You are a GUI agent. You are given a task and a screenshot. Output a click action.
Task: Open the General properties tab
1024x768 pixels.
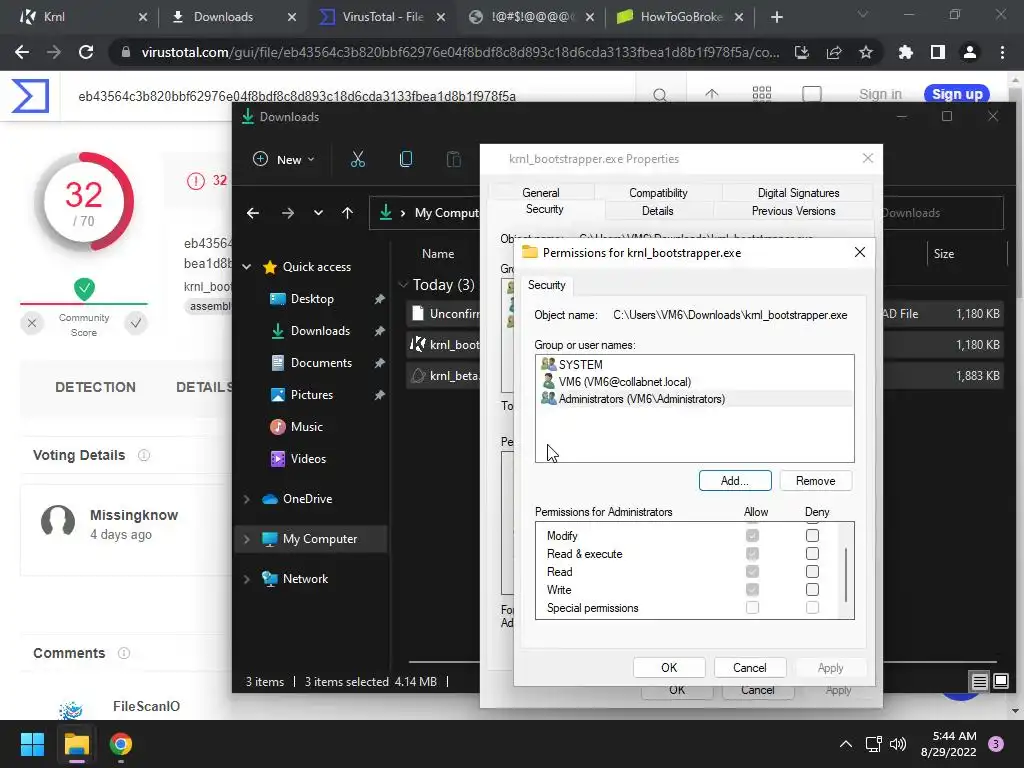(x=541, y=193)
